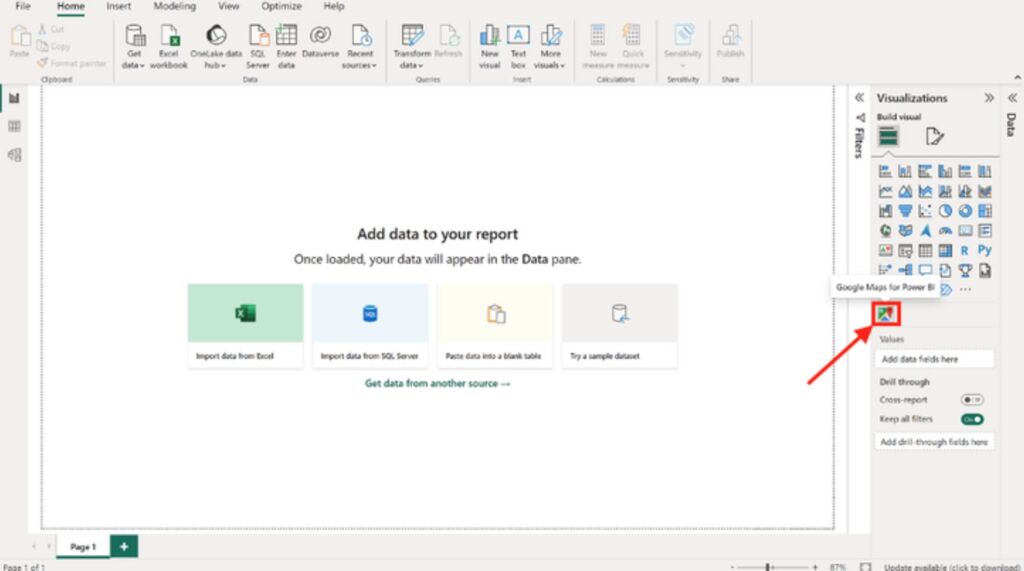1024x571 pixels.
Task: Toggle the Cross-report drill through switch
Action: coord(971,399)
